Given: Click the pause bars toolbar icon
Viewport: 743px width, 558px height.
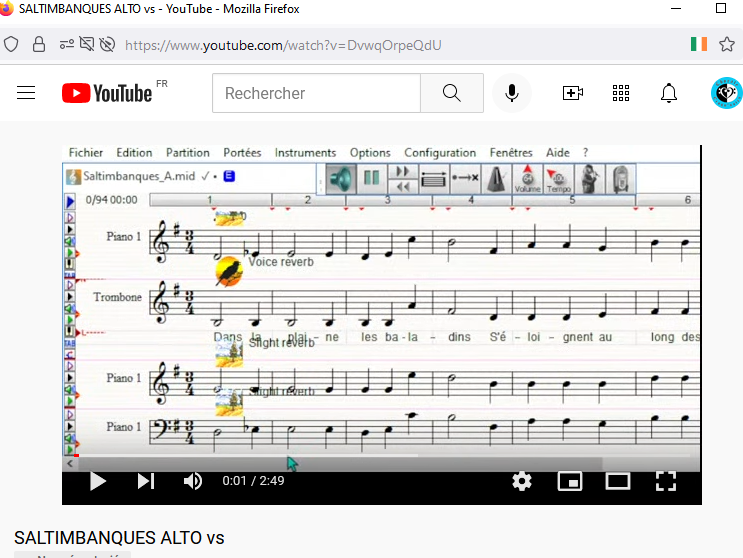Looking at the screenshot, I should (x=372, y=179).
